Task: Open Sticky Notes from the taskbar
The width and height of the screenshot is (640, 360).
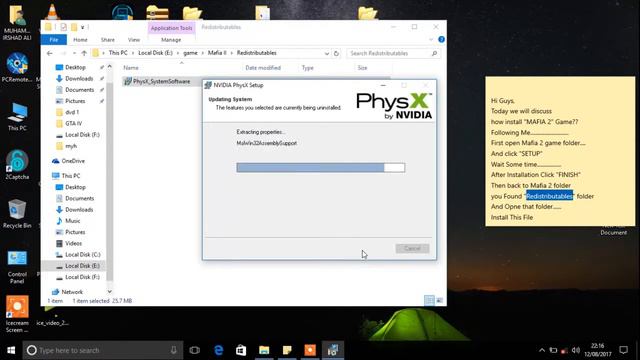Action: (x=287, y=350)
